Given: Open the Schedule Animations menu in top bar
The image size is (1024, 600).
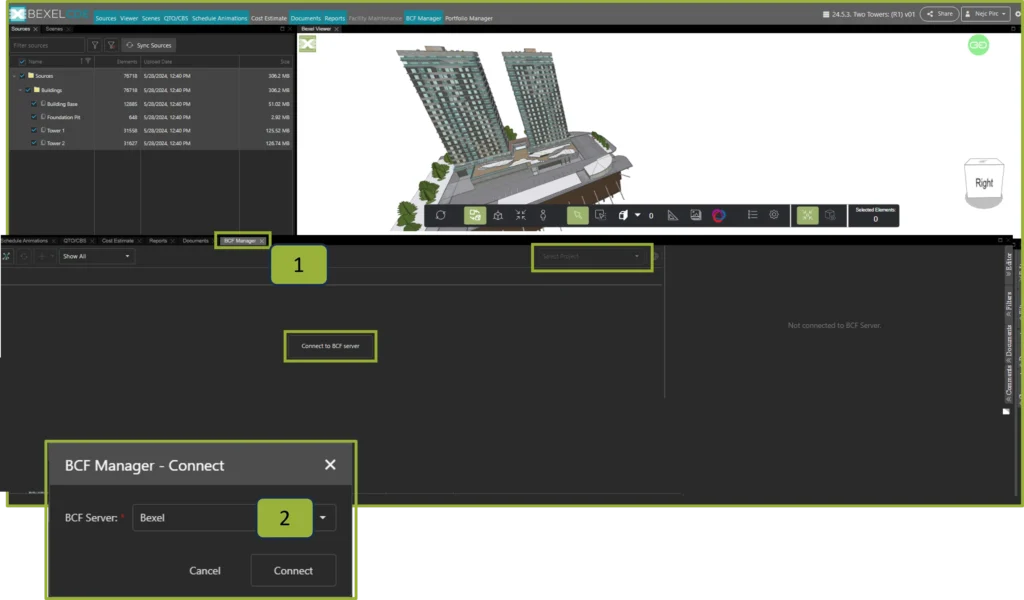Looking at the screenshot, I should coord(219,18).
